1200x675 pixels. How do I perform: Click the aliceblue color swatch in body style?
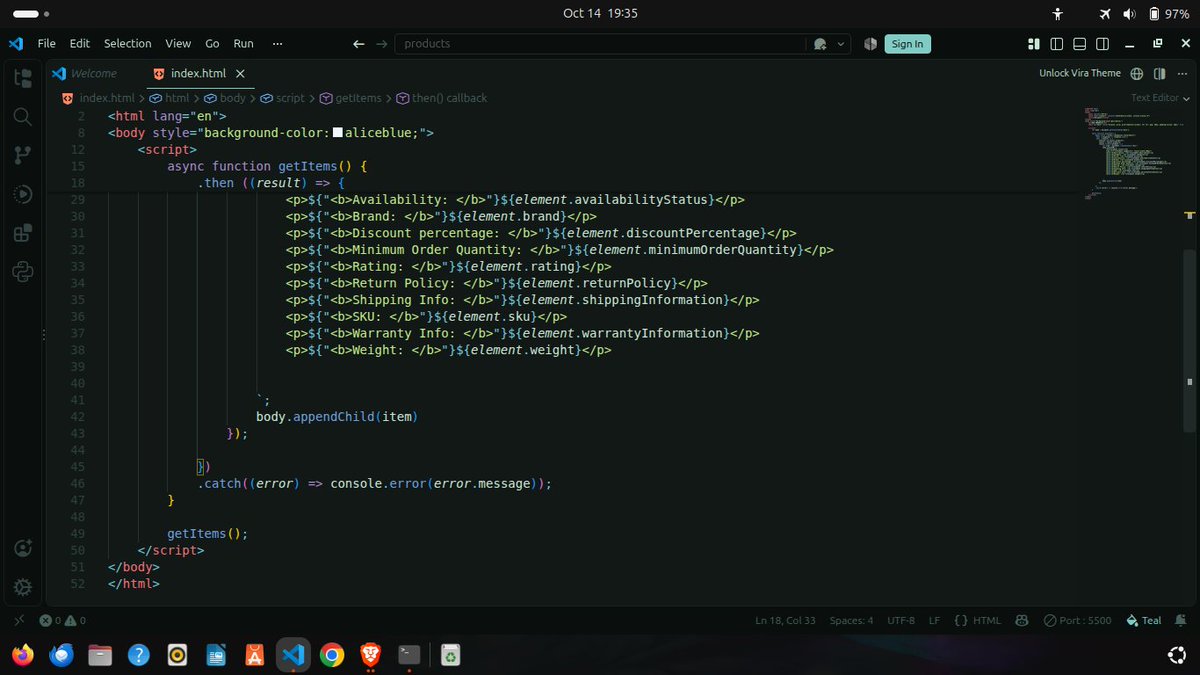(338, 133)
